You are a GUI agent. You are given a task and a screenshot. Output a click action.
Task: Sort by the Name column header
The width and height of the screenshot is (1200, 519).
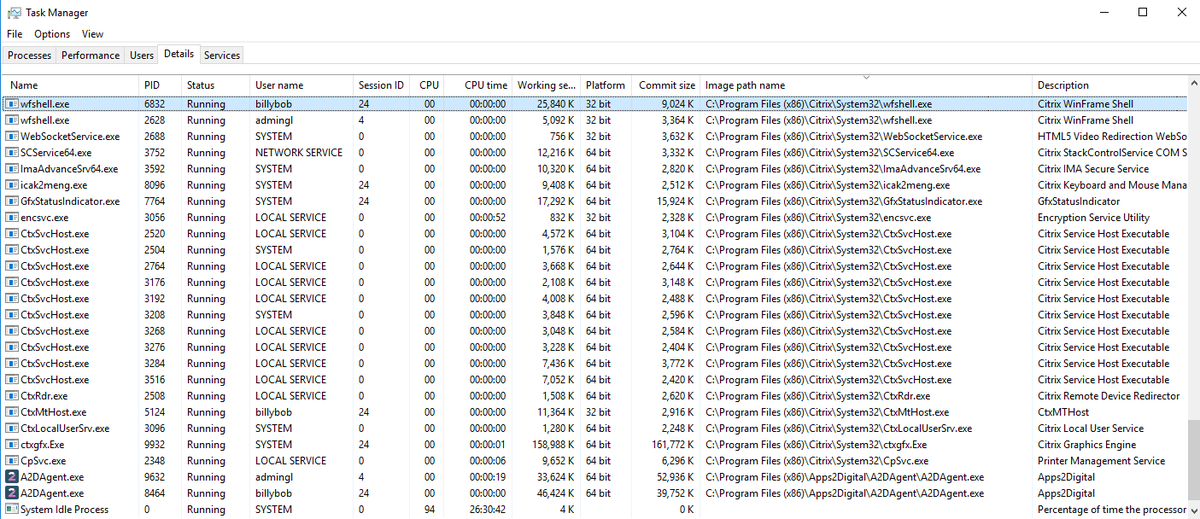[69, 85]
